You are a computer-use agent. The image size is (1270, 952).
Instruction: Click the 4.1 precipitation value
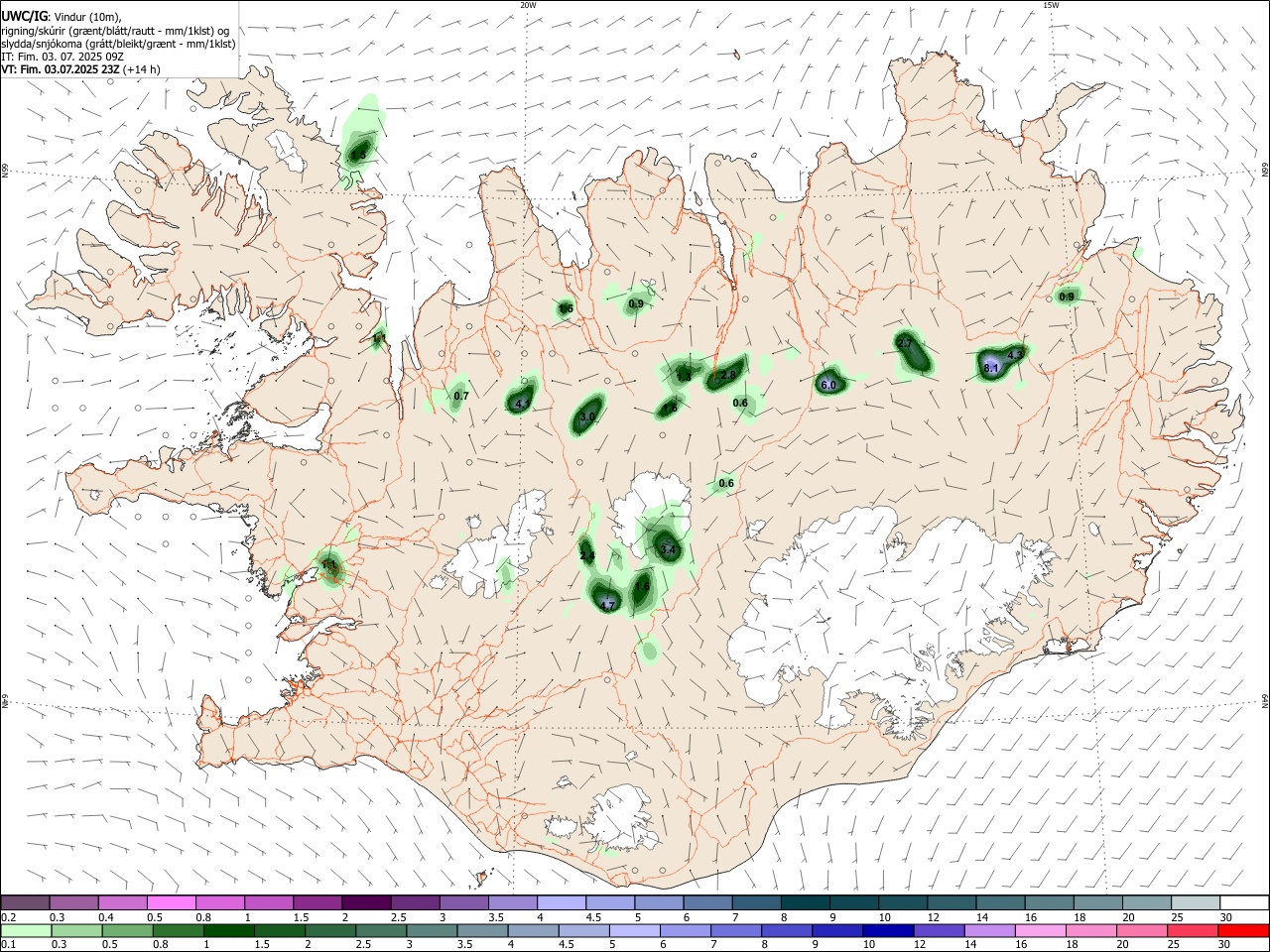522,404
